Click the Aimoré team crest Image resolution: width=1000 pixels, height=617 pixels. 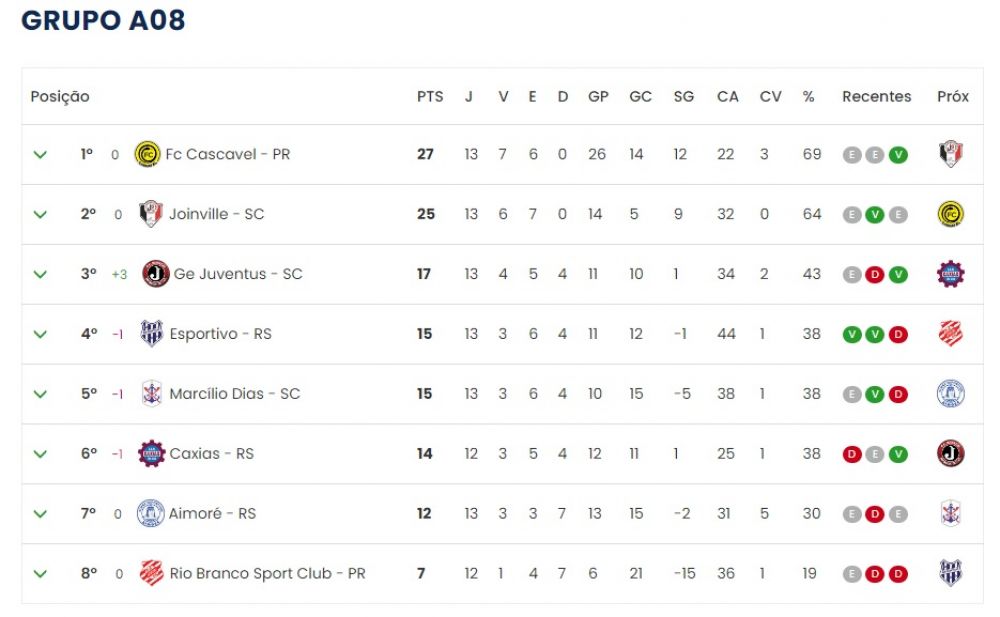point(151,514)
